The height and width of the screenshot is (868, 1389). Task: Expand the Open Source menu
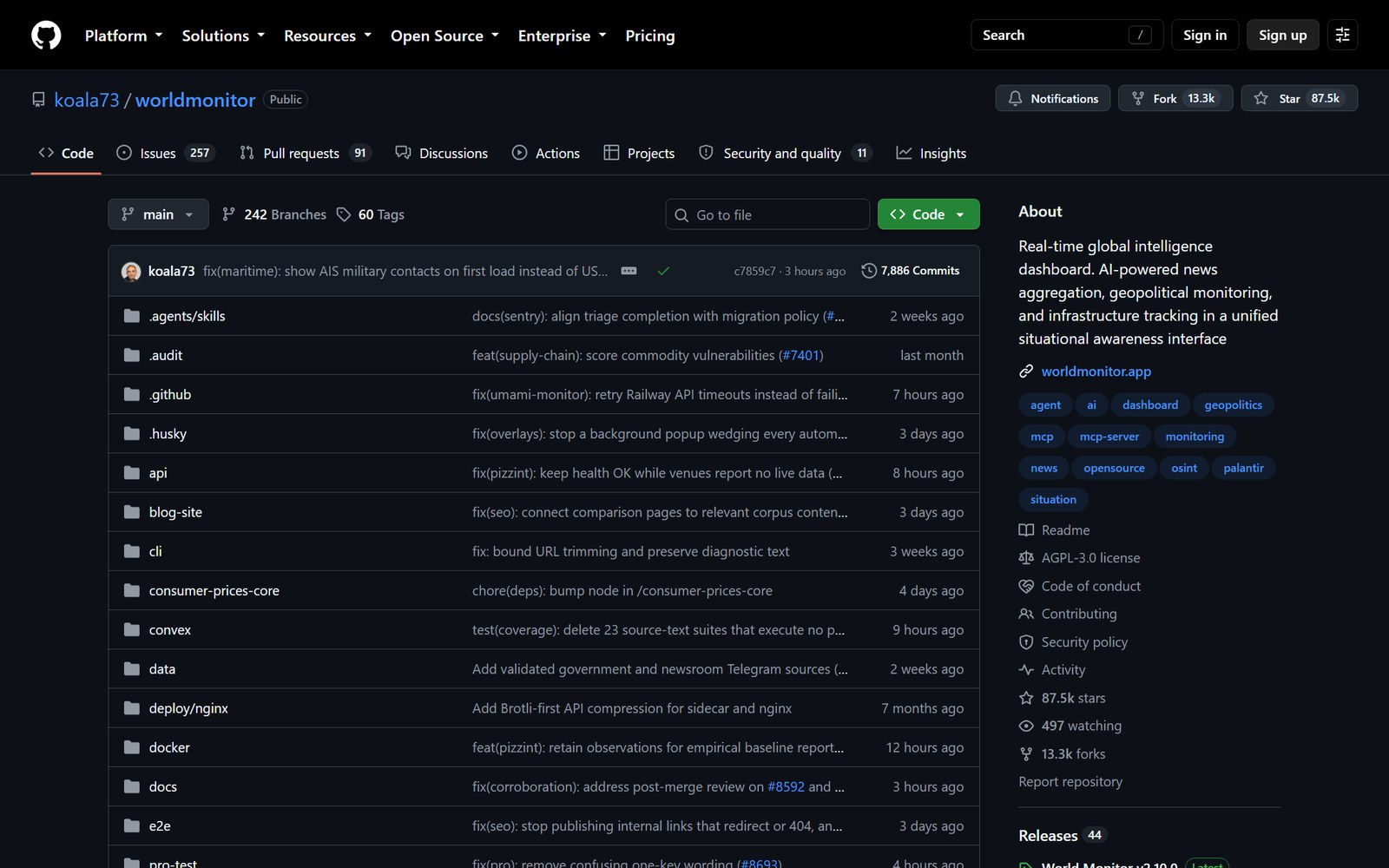[444, 36]
